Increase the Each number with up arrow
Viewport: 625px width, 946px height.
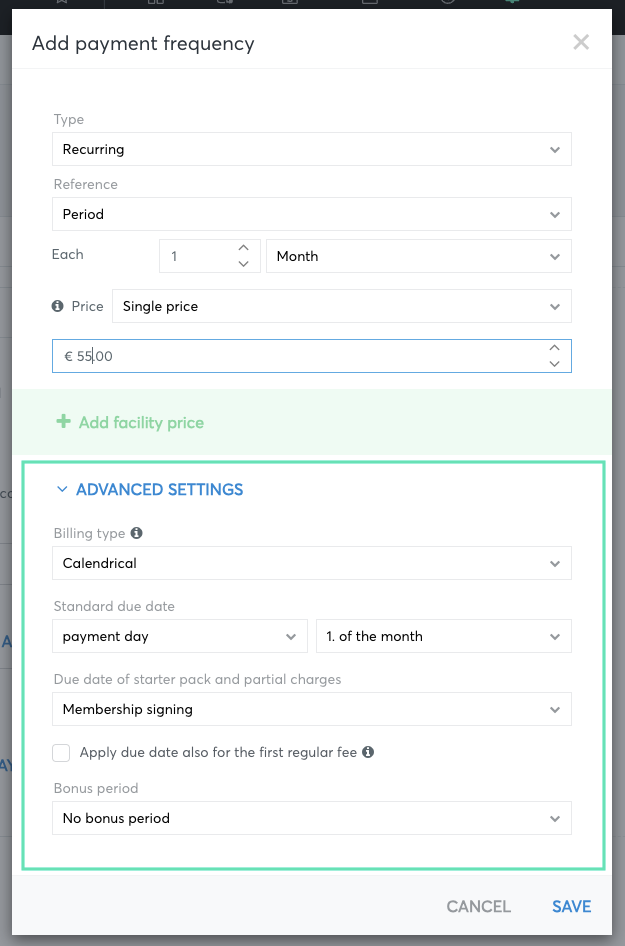click(x=244, y=248)
